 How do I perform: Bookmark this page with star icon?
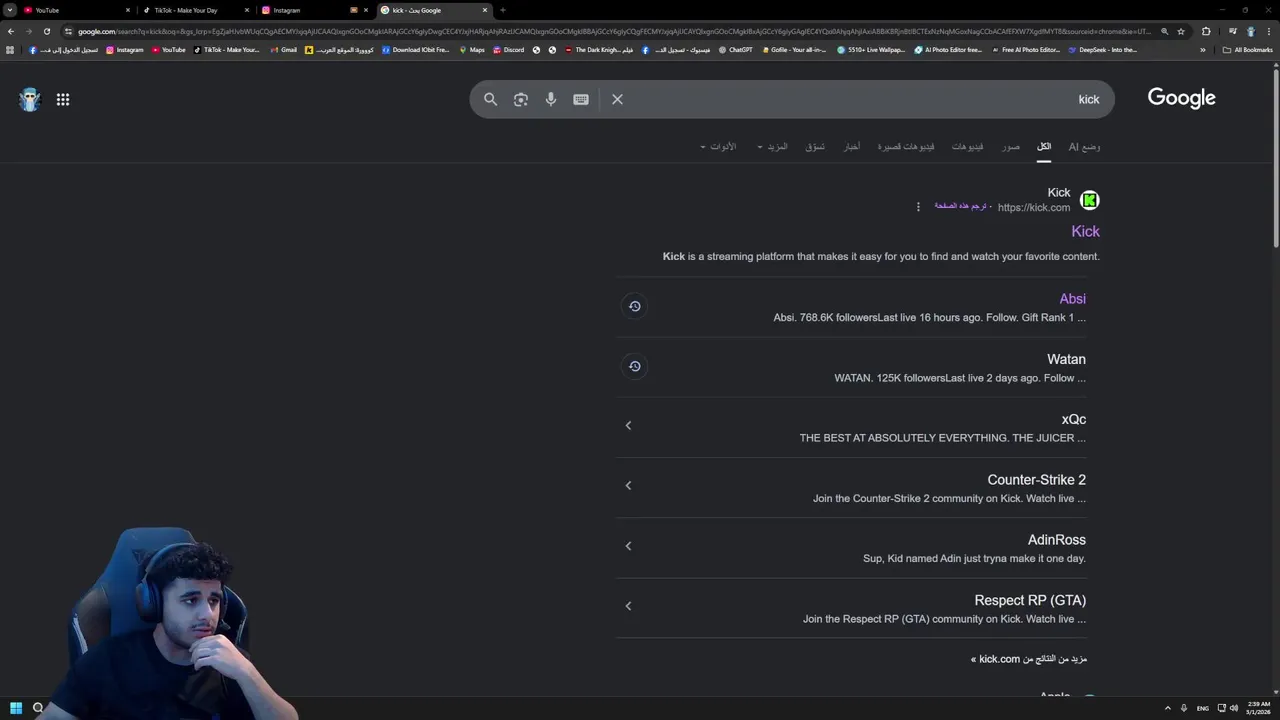(x=1181, y=31)
